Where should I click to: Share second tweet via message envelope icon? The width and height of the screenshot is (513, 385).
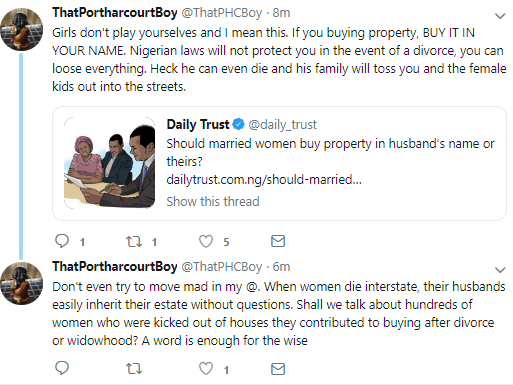(278, 369)
